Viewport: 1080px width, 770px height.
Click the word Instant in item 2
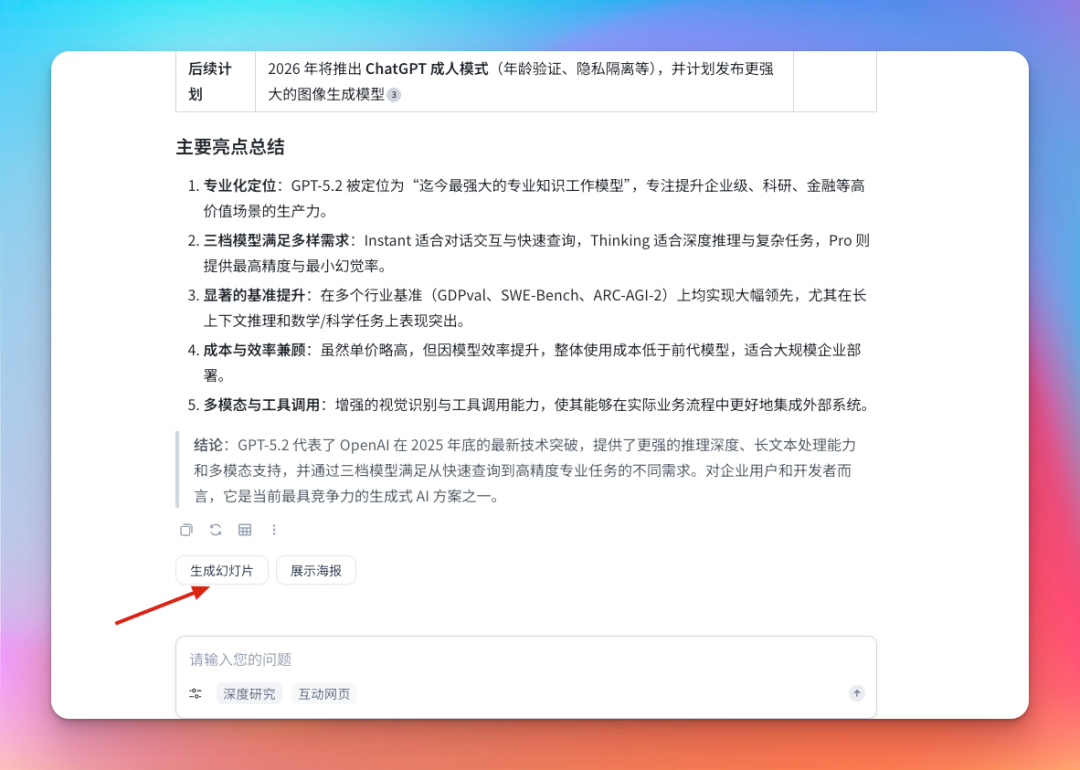(x=387, y=240)
